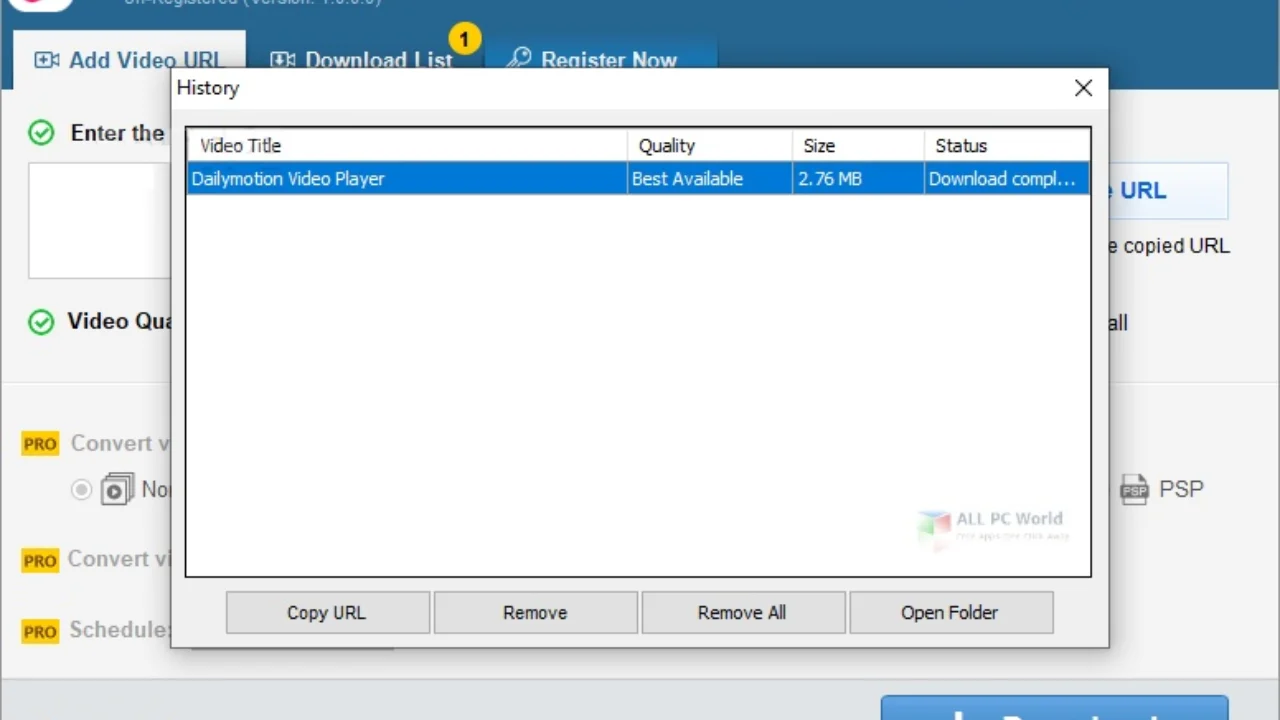This screenshot has height=720, width=1280.
Task: Select the No conversion radio button
Action: 82,490
